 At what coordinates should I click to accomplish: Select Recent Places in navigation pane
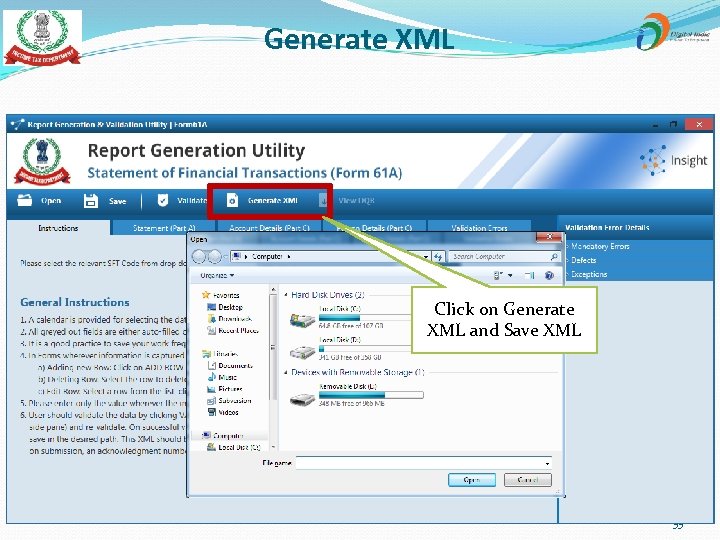point(233,331)
